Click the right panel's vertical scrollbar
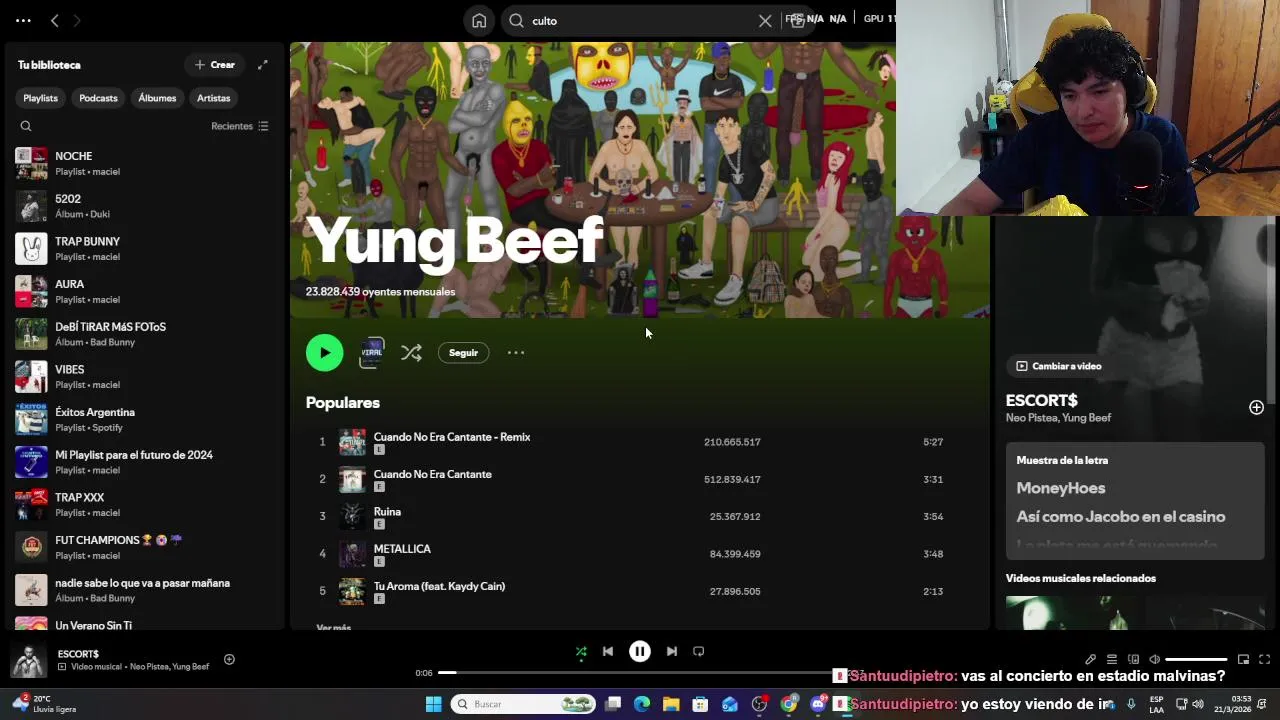 1272,310
